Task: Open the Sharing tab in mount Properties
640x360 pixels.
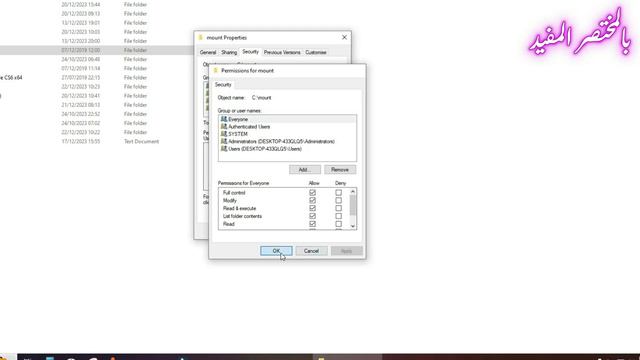Action: point(229,52)
